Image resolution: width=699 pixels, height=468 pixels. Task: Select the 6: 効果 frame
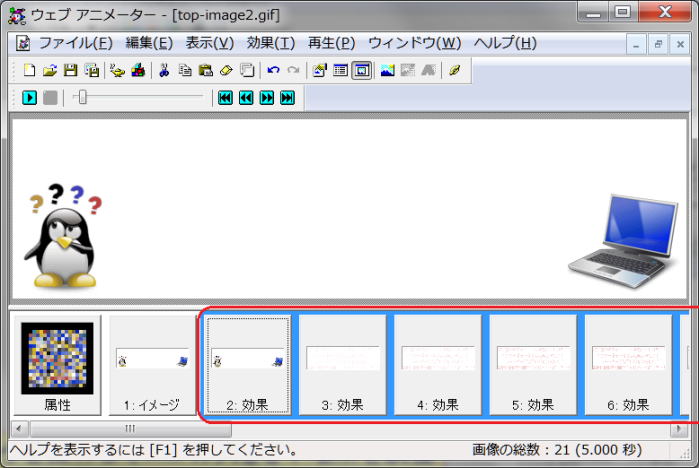(x=628, y=365)
